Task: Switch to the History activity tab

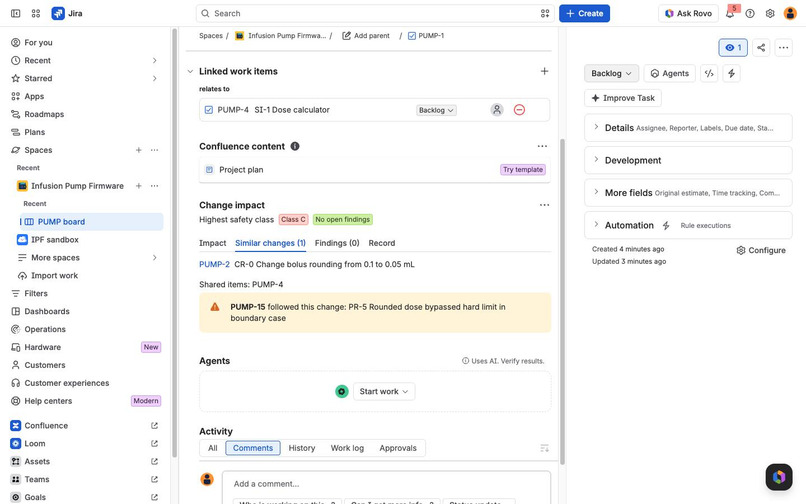Action: click(302, 448)
